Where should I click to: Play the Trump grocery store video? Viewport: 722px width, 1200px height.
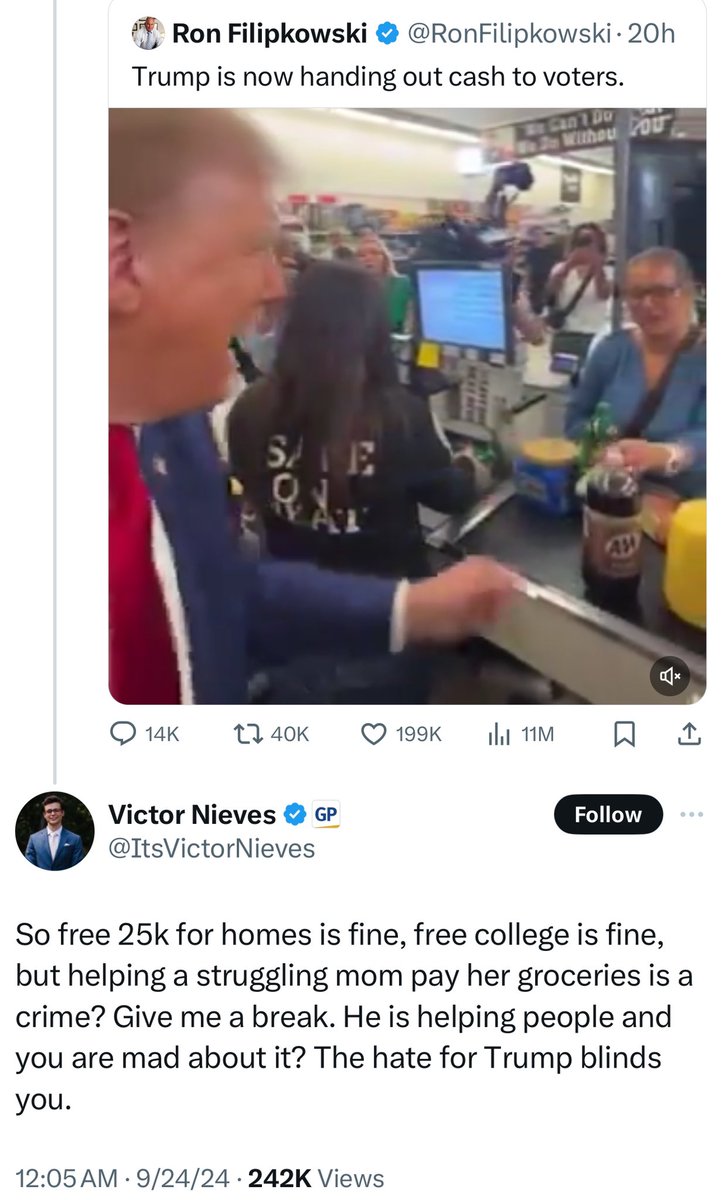(x=407, y=405)
